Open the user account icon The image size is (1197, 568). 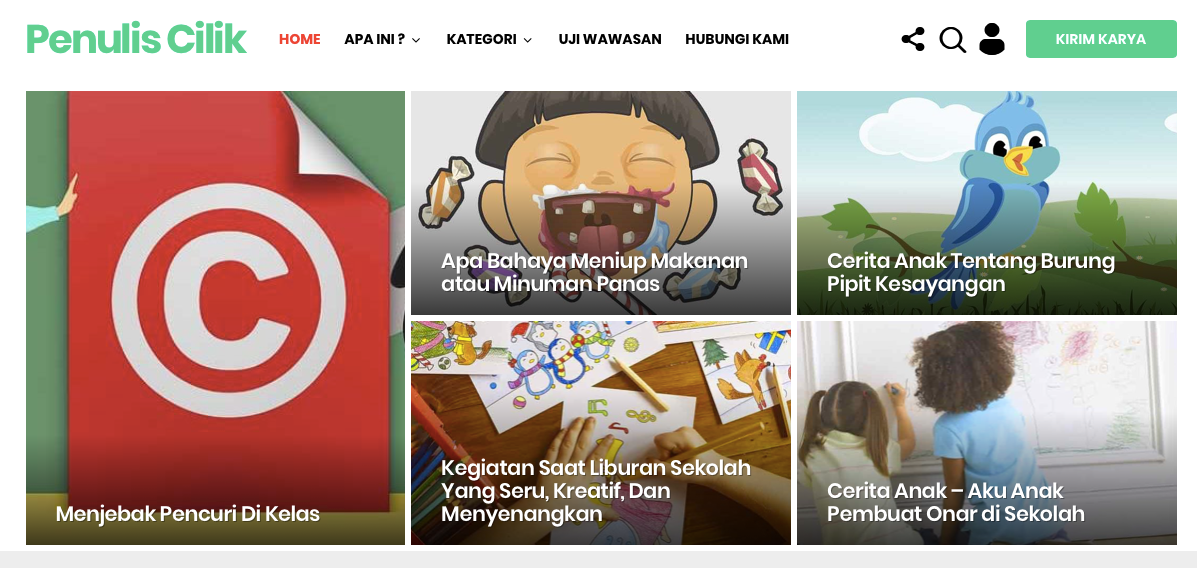(992, 39)
